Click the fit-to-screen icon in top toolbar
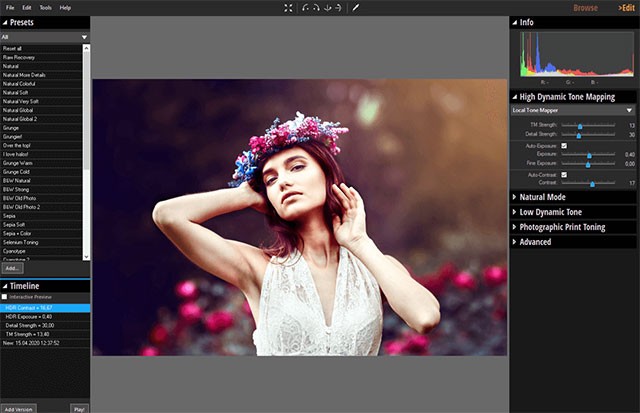The image size is (640, 413). click(x=288, y=7)
